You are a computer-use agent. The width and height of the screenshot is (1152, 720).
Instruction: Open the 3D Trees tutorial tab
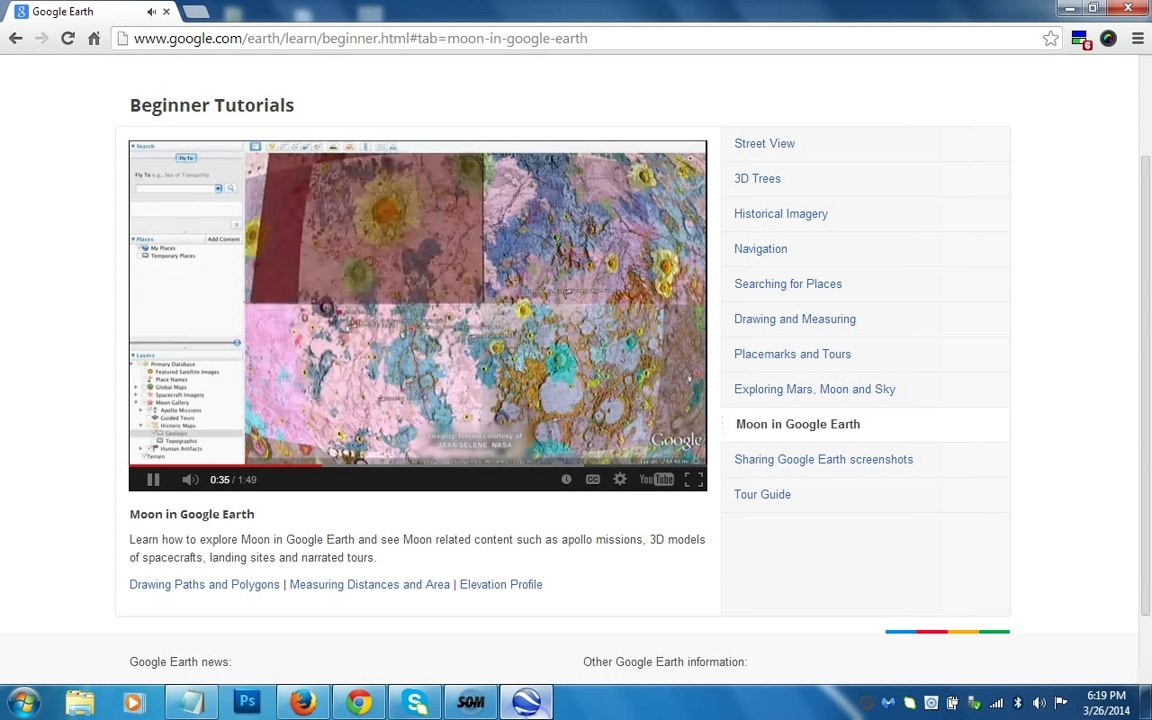(x=865, y=179)
